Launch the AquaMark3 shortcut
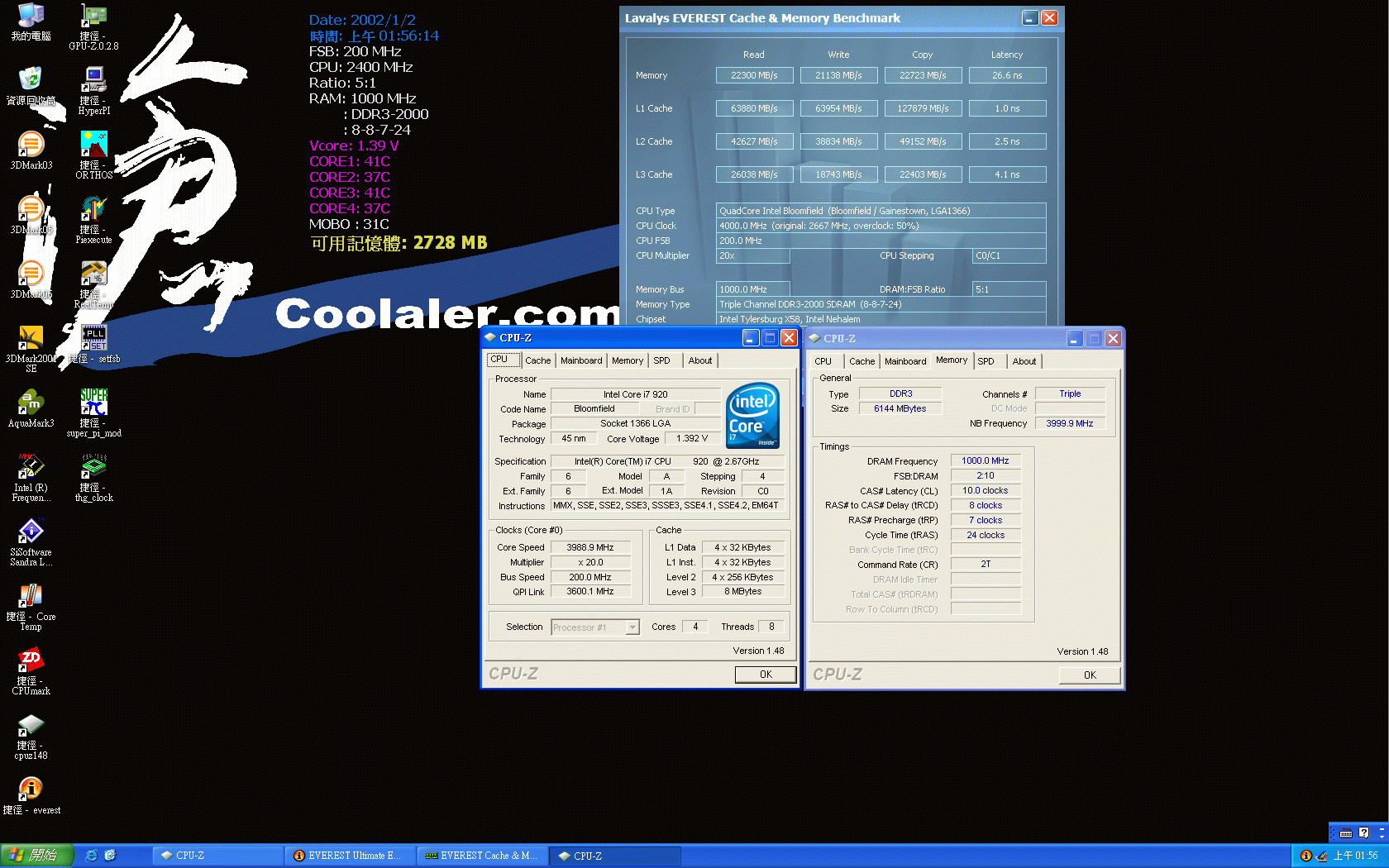This screenshot has height=868, width=1389. (x=31, y=408)
